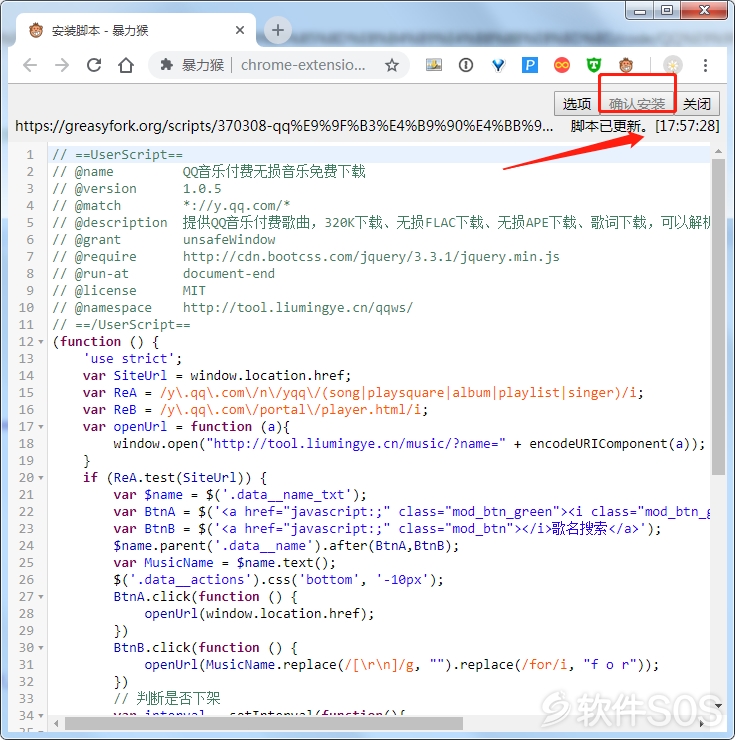Click the blue V-shaped extension icon
Screen dimensions: 735x740
[498, 65]
